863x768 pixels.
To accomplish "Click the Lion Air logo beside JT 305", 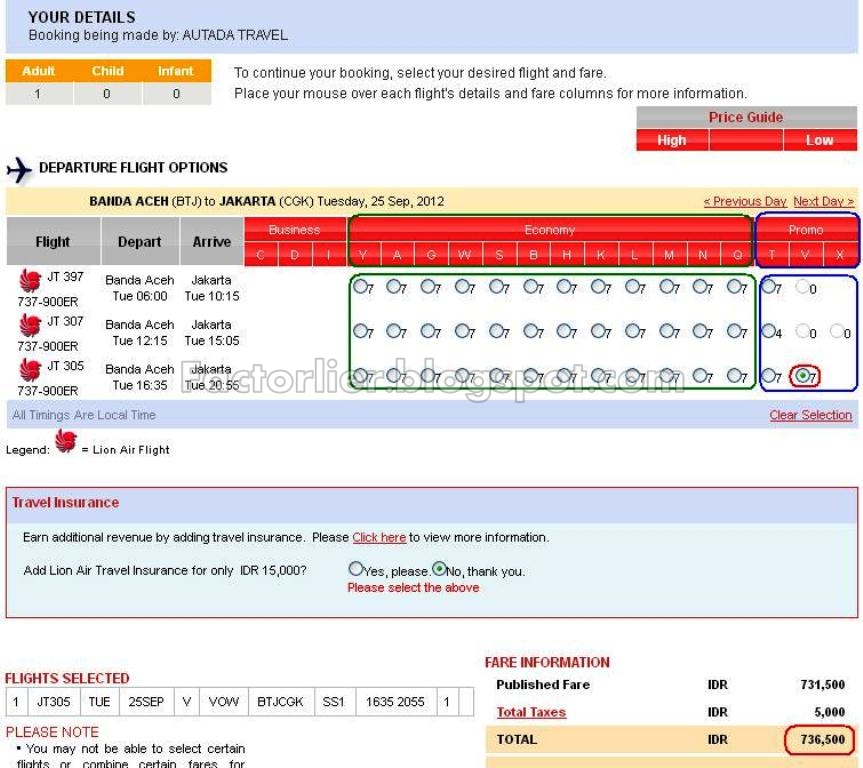I will click(30, 369).
